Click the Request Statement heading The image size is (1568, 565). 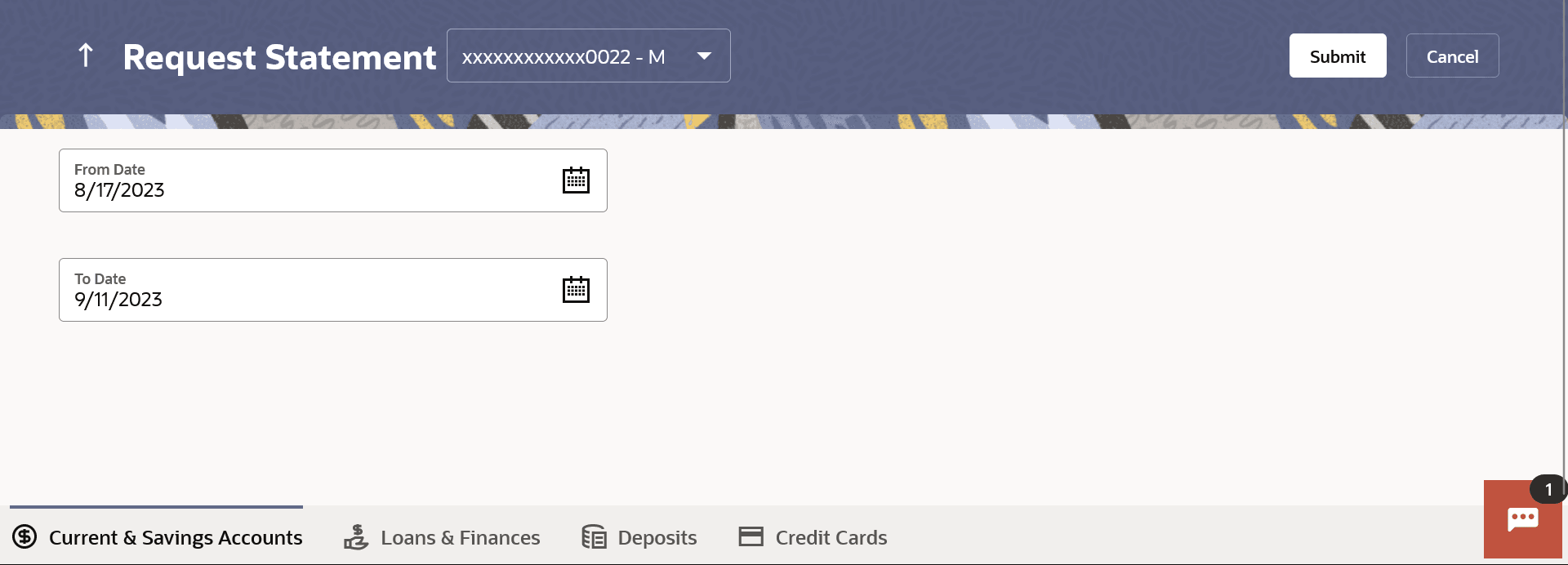[279, 57]
